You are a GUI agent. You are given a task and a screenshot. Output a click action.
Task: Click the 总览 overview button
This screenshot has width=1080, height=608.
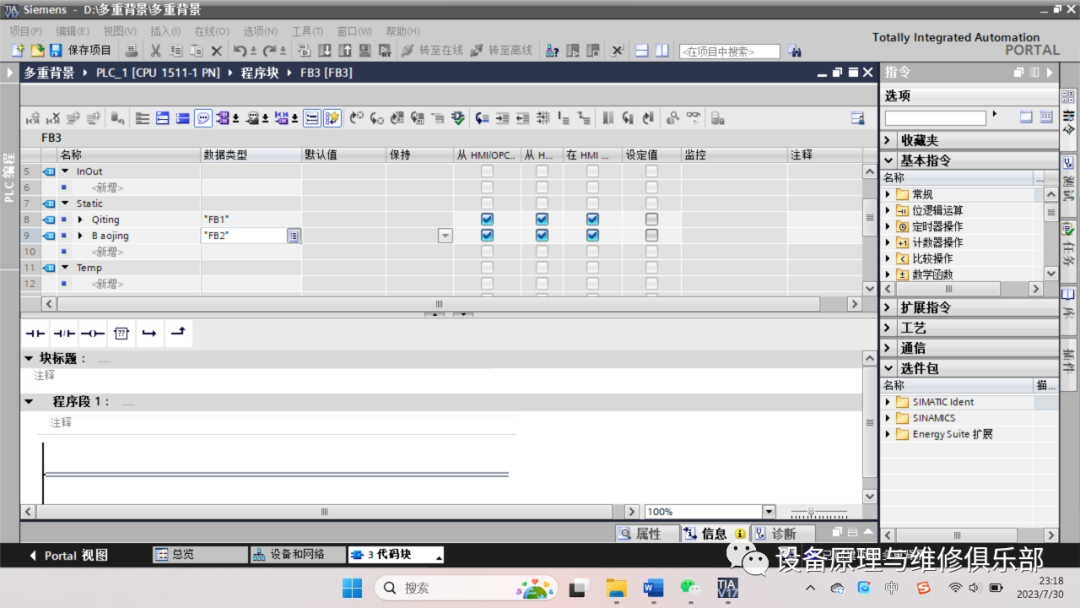point(200,555)
